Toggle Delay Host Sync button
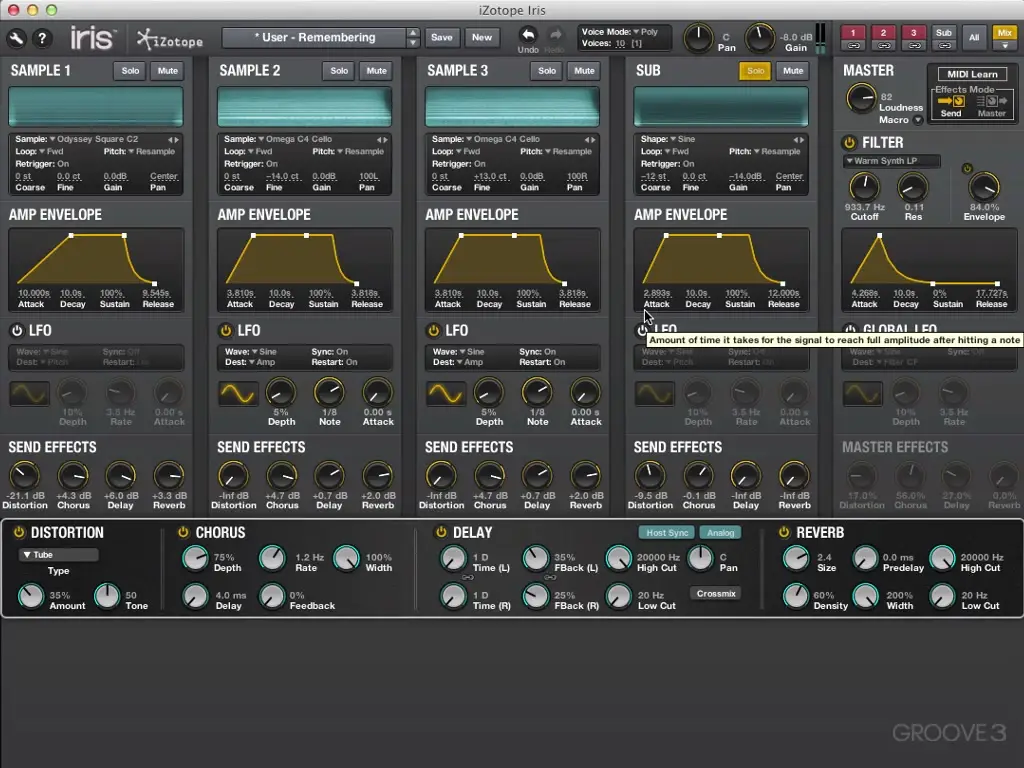Screen dimensions: 1024x768 [667, 533]
